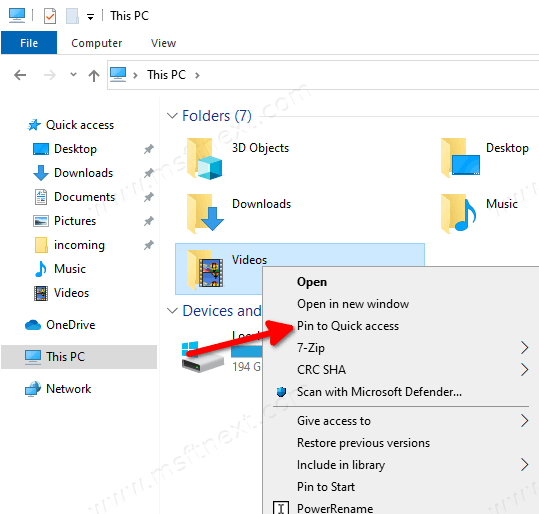
Task: Click This PC in the address bar
Action: [166, 75]
